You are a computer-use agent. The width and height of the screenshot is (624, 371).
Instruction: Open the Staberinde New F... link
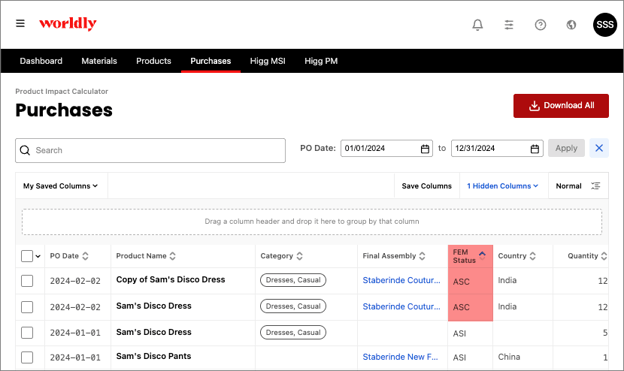(x=400, y=357)
